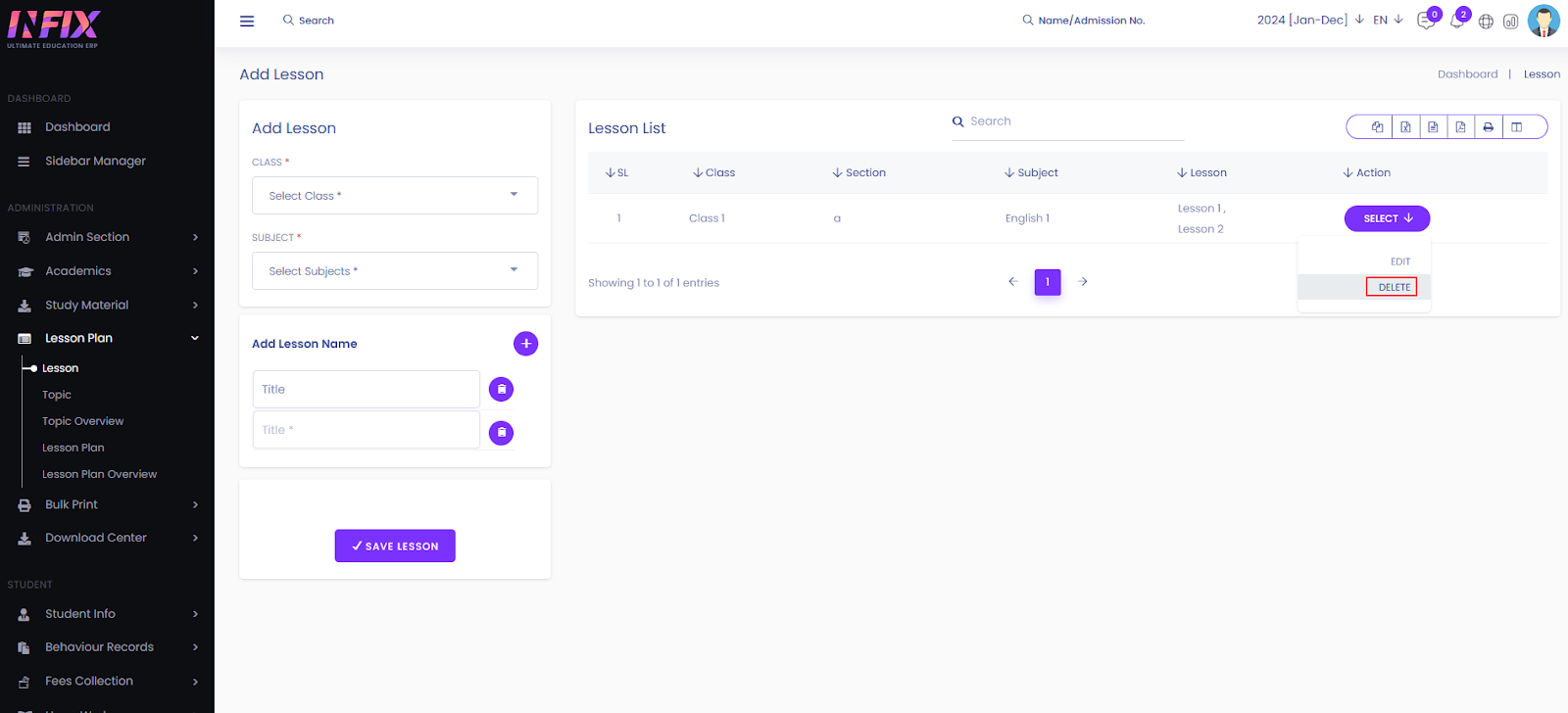This screenshot has height=713, width=1568.
Task: Go to page 1 in pagination
Action: [1048, 282]
